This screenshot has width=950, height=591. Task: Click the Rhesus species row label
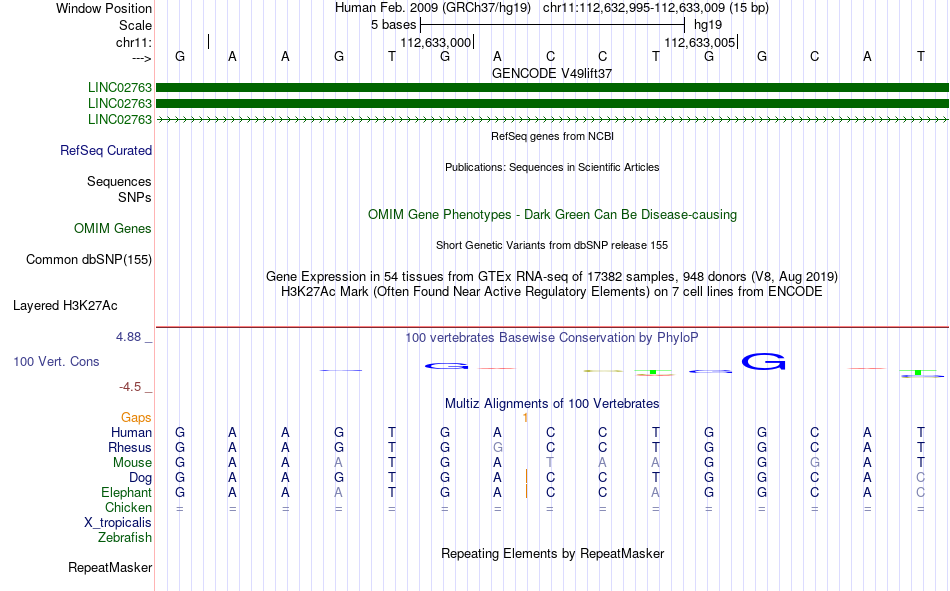tap(130, 447)
